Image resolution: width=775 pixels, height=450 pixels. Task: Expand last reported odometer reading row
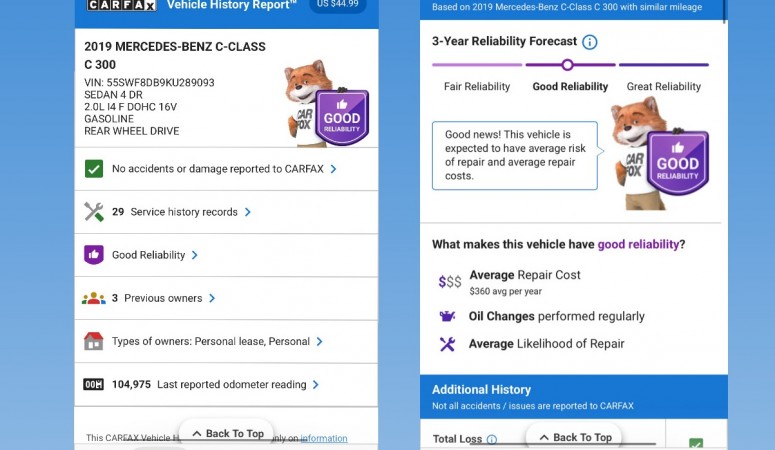[x=316, y=384]
